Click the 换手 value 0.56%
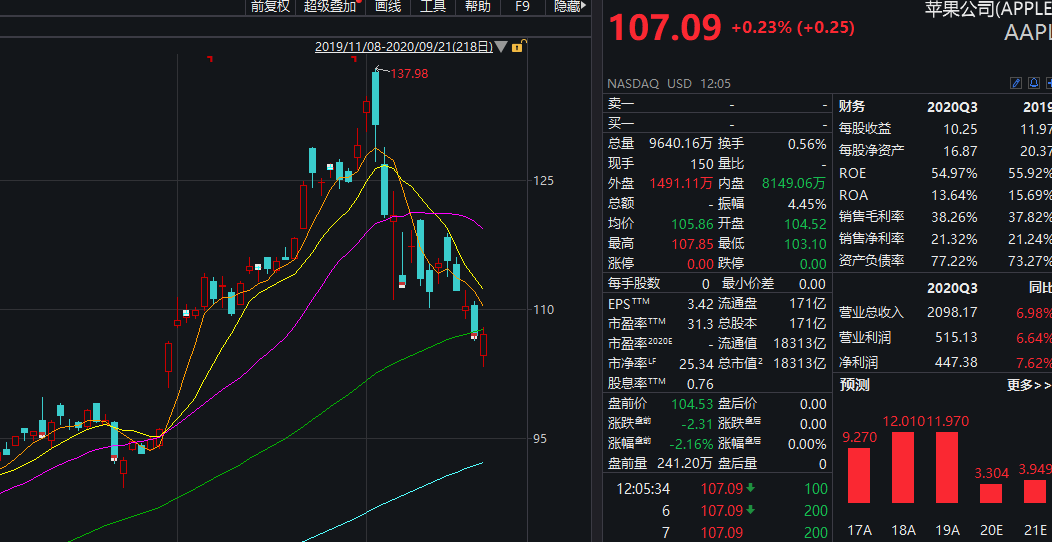Screen dimensions: 1052x542 click(807, 144)
